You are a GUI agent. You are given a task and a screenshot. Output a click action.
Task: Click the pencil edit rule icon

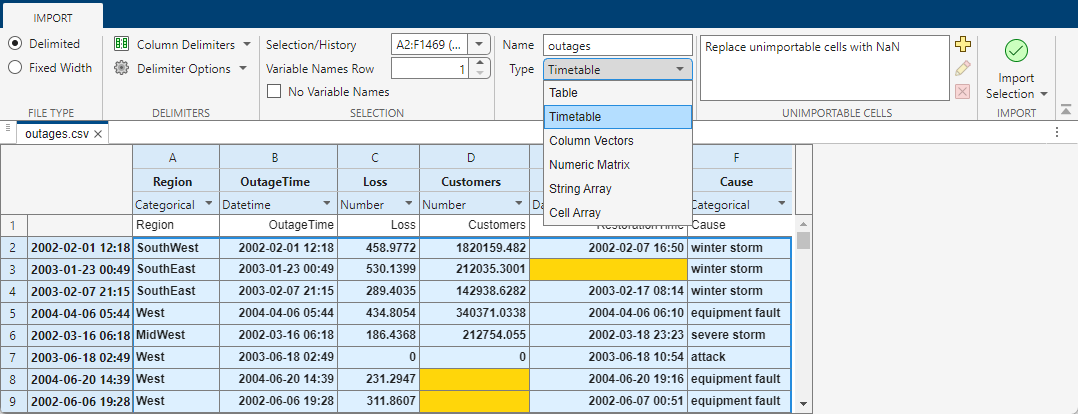963,68
